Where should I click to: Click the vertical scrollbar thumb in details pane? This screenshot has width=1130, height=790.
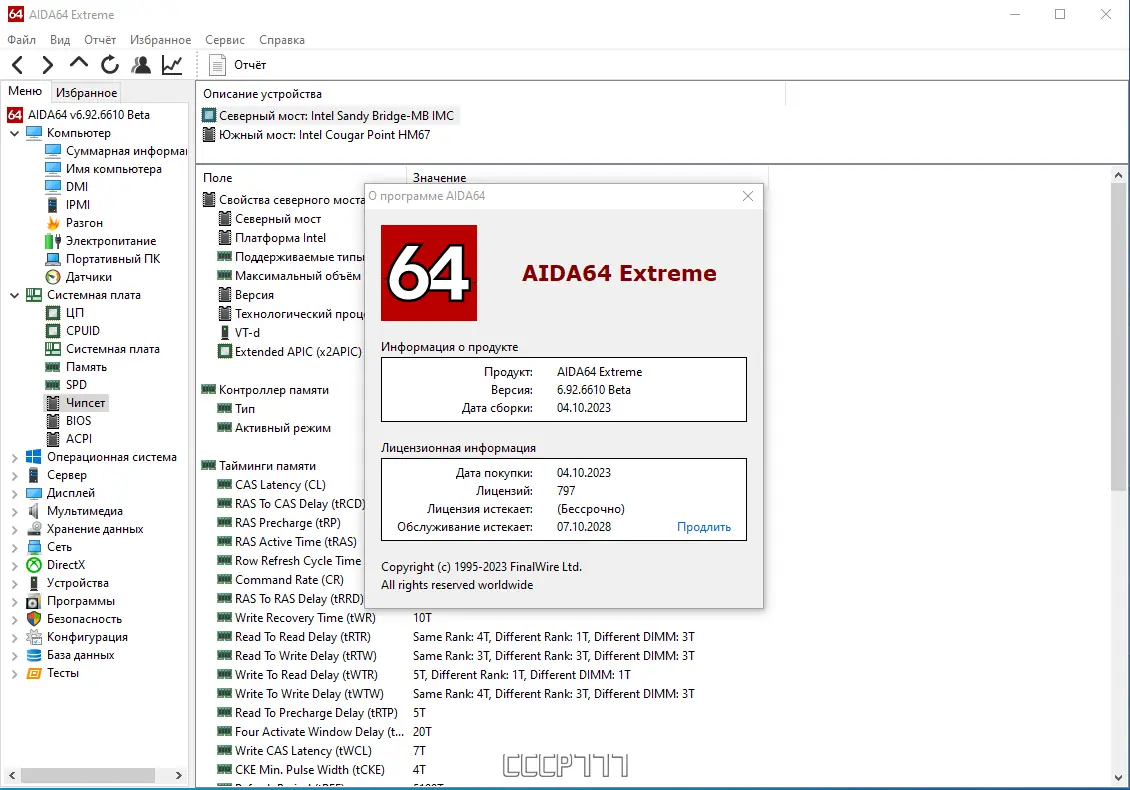(x=1118, y=339)
